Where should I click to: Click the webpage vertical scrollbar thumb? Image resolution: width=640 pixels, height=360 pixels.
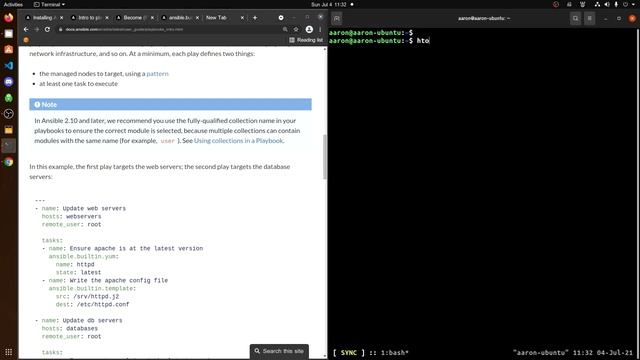coord(325,157)
